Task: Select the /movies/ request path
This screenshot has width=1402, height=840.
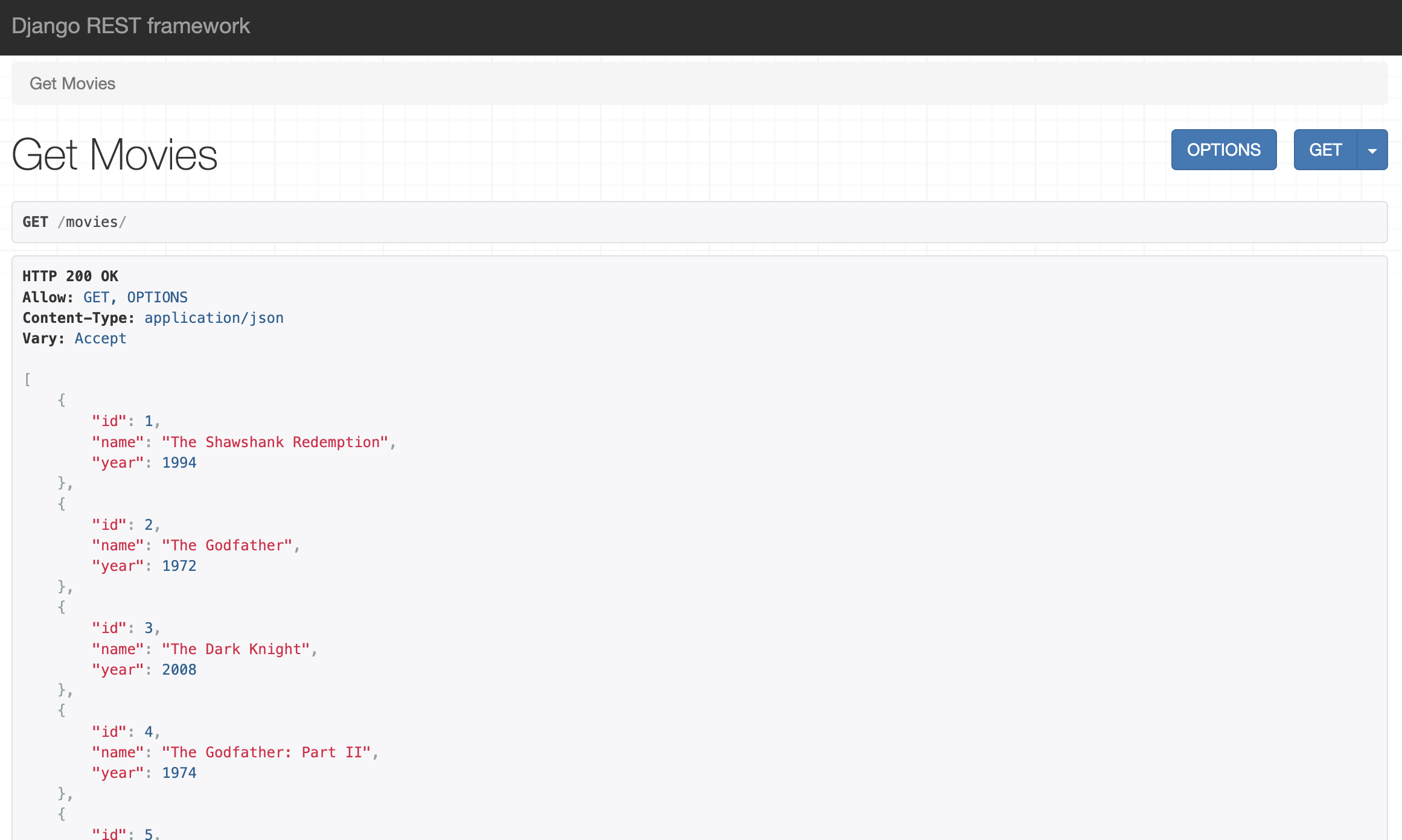Action: [x=91, y=221]
